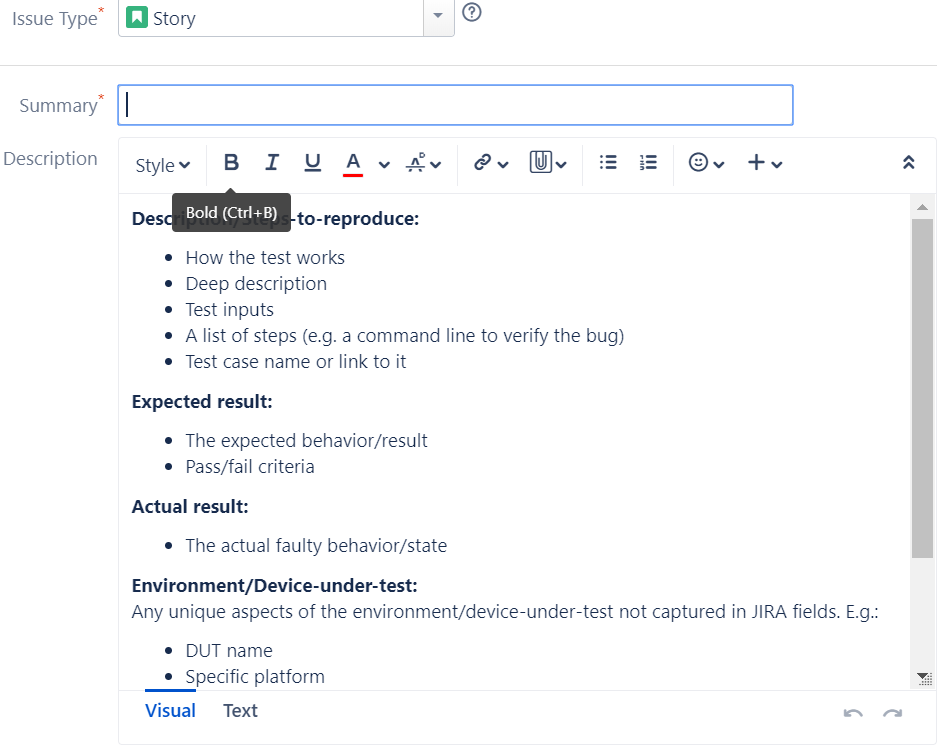Insert a link via the link icon

482,163
